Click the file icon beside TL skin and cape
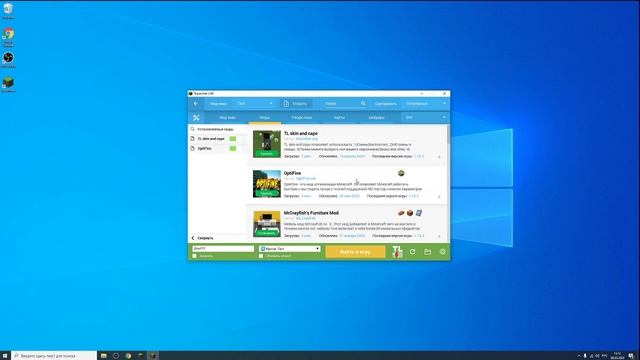The image size is (640, 360). point(193,139)
